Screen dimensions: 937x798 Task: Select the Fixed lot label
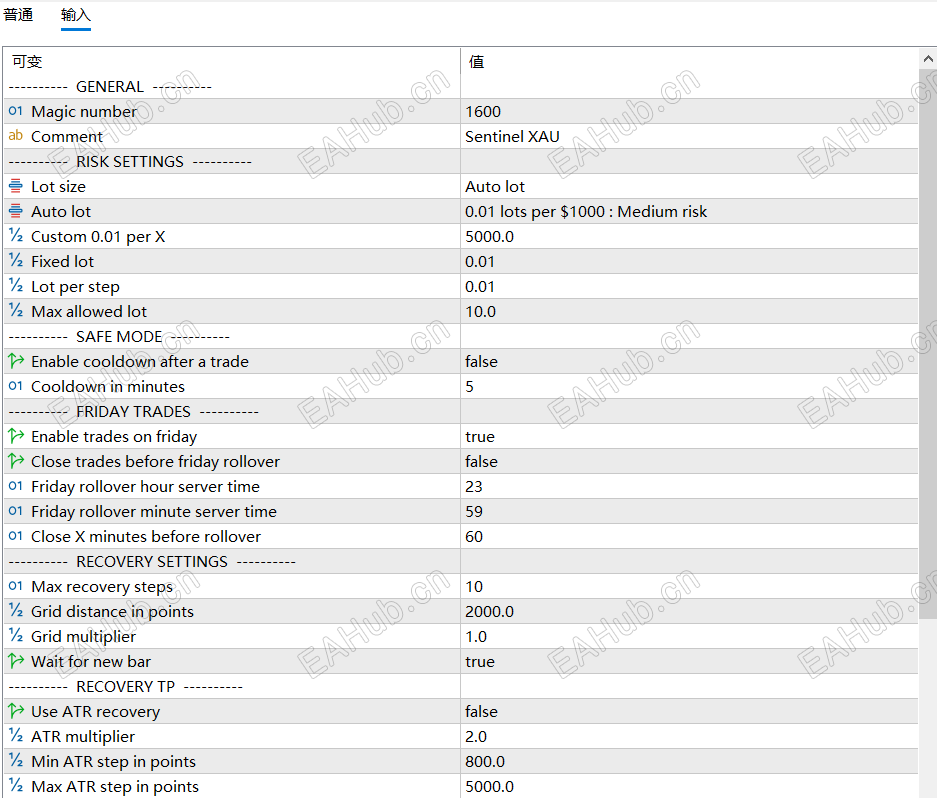tap(62, 262)
